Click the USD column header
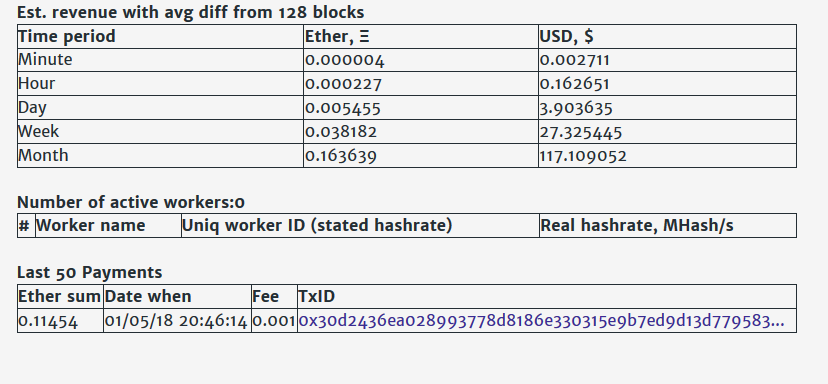 (567, 36)
